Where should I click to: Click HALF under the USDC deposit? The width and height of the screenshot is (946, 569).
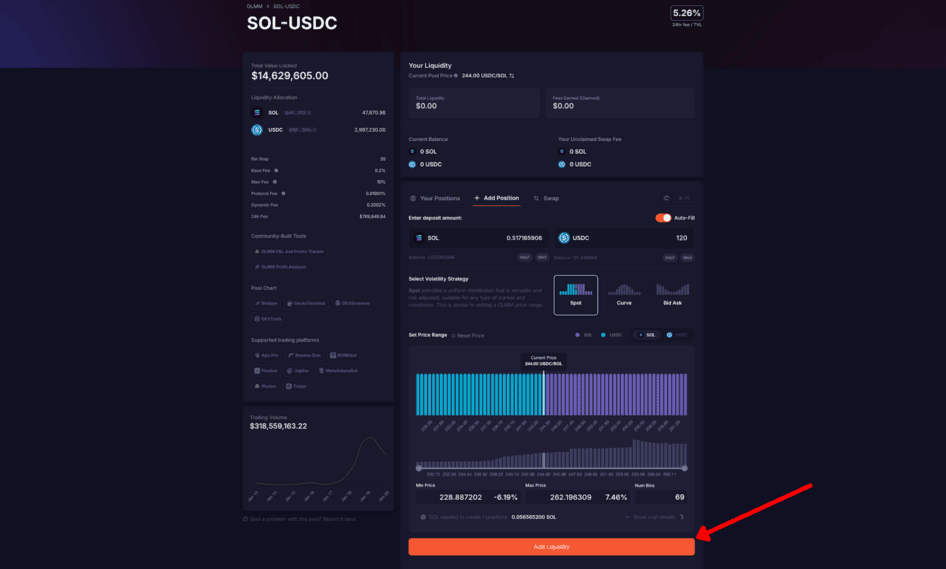(670, 258)
